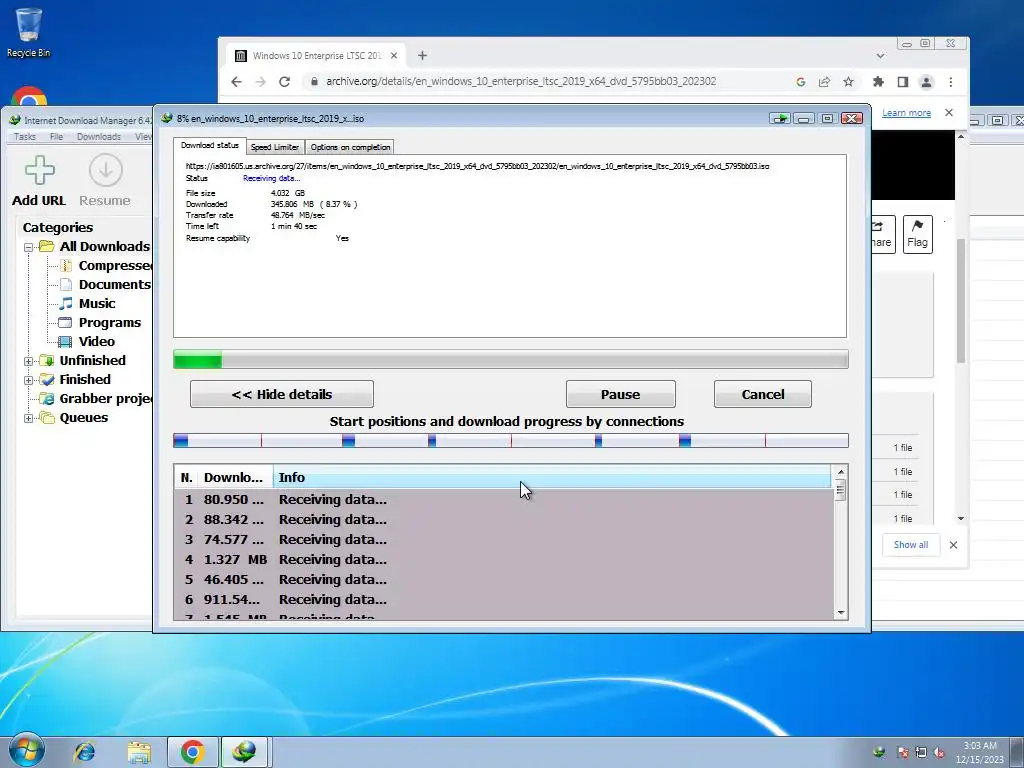Click the Google icon in the address bar
The width and height of the screenshot is (1024, 768).
click(x=801, y=82)
